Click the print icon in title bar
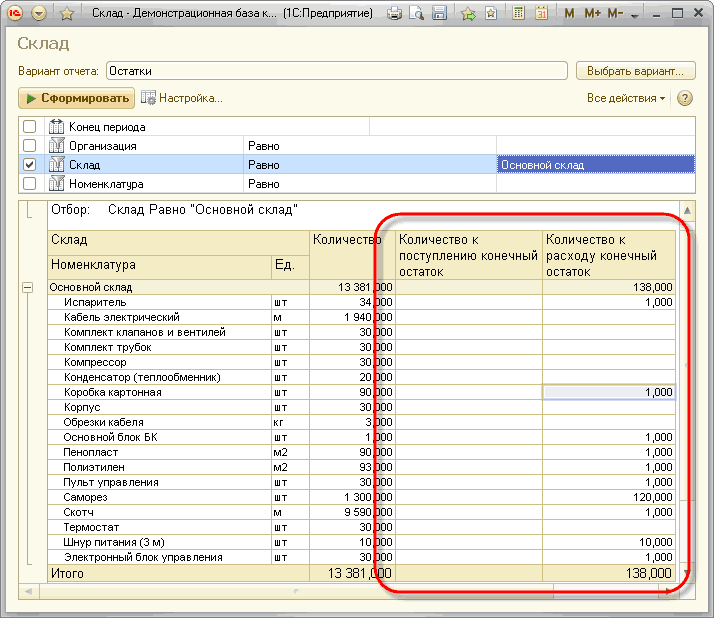This screenshot has width=714, height=618. 394,14
